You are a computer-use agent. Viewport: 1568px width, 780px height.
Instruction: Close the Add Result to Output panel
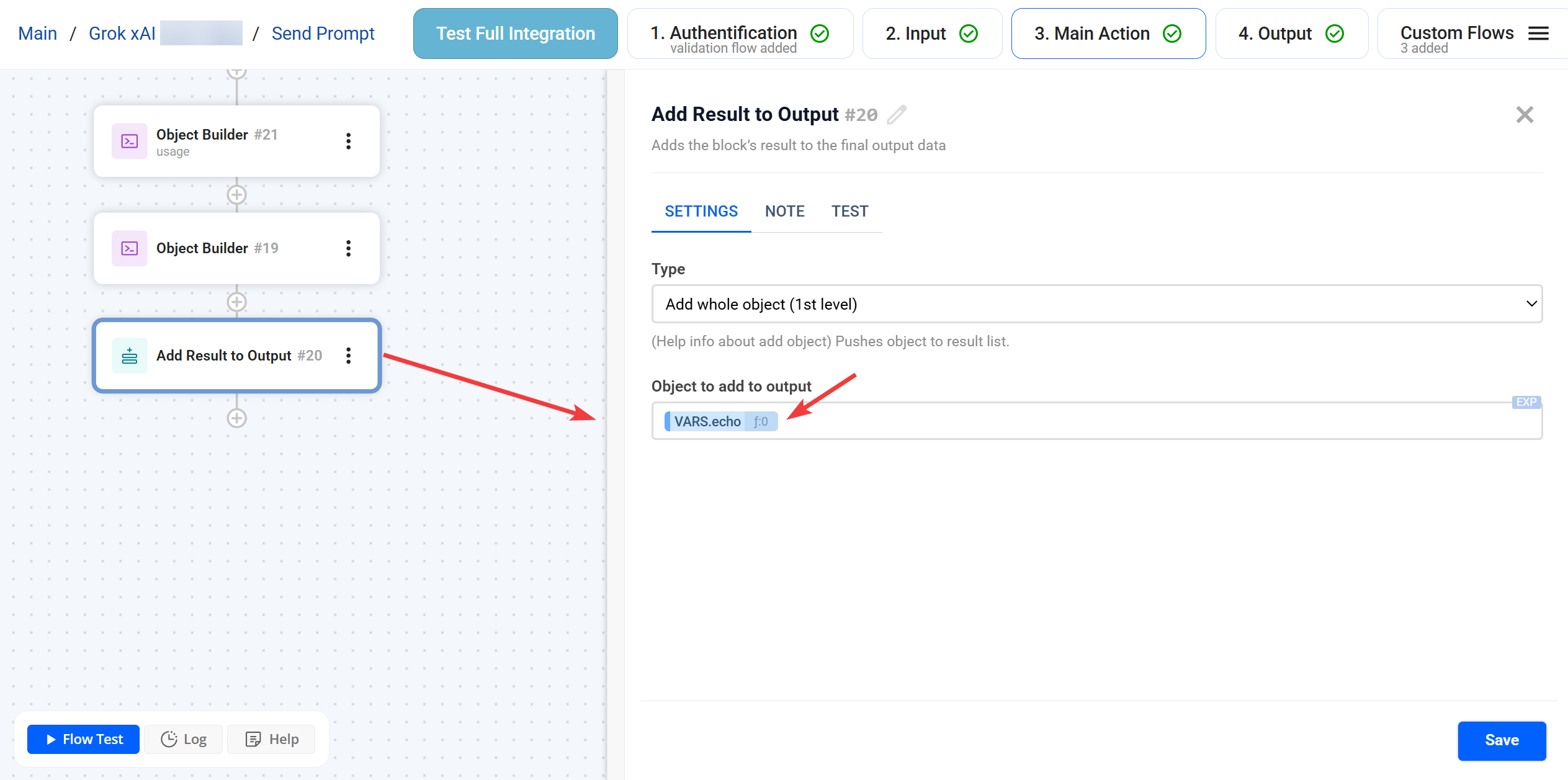coord(1525,114)
